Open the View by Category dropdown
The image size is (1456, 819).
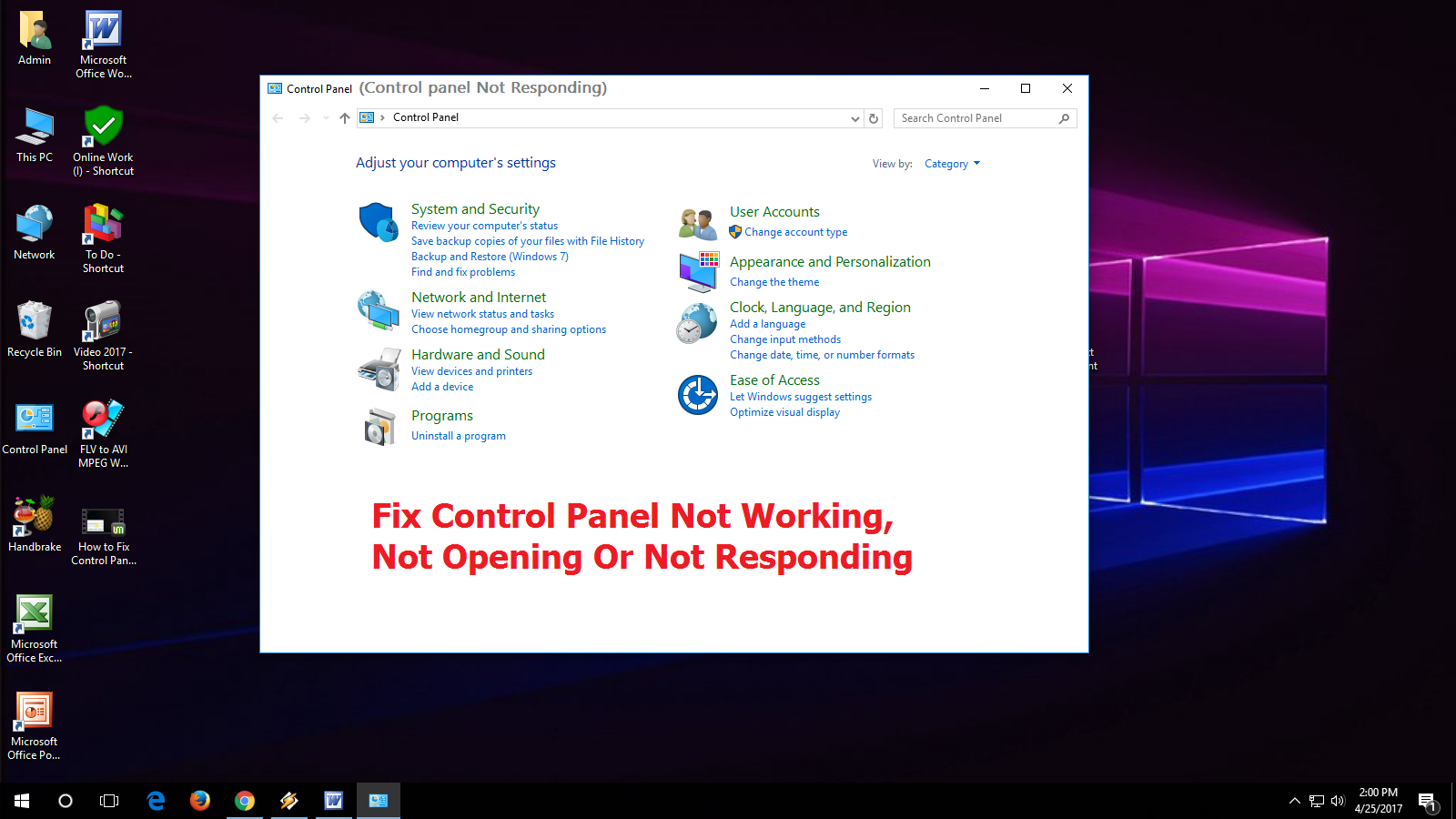pyautogui.click(x=952, y=163)
